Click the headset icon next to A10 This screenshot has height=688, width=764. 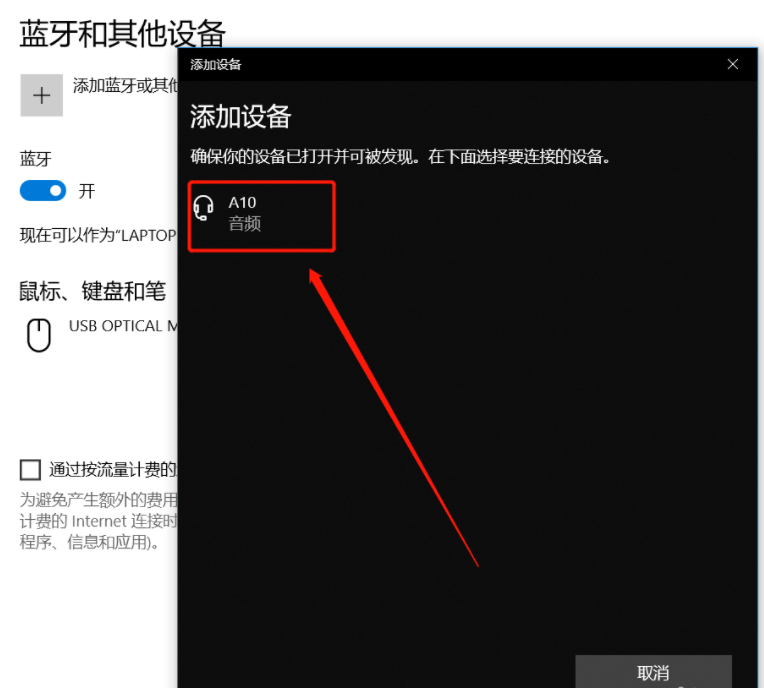203,208
